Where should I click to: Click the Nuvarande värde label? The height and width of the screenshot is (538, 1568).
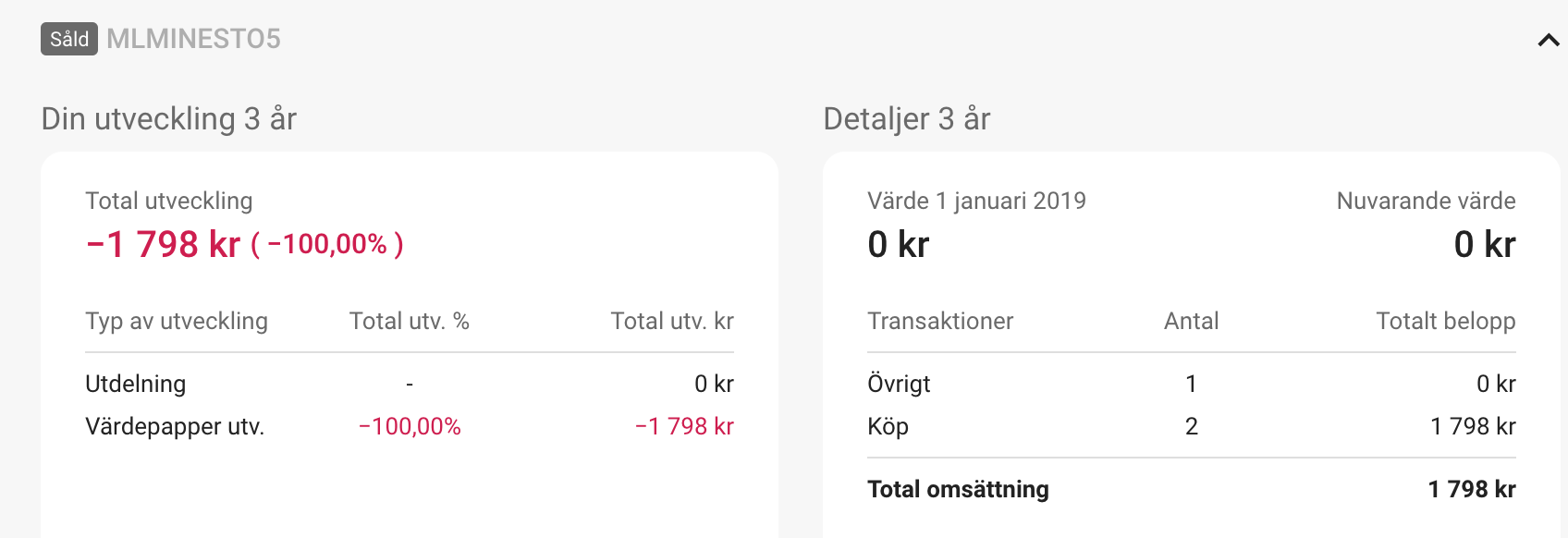click(1427, 201)
